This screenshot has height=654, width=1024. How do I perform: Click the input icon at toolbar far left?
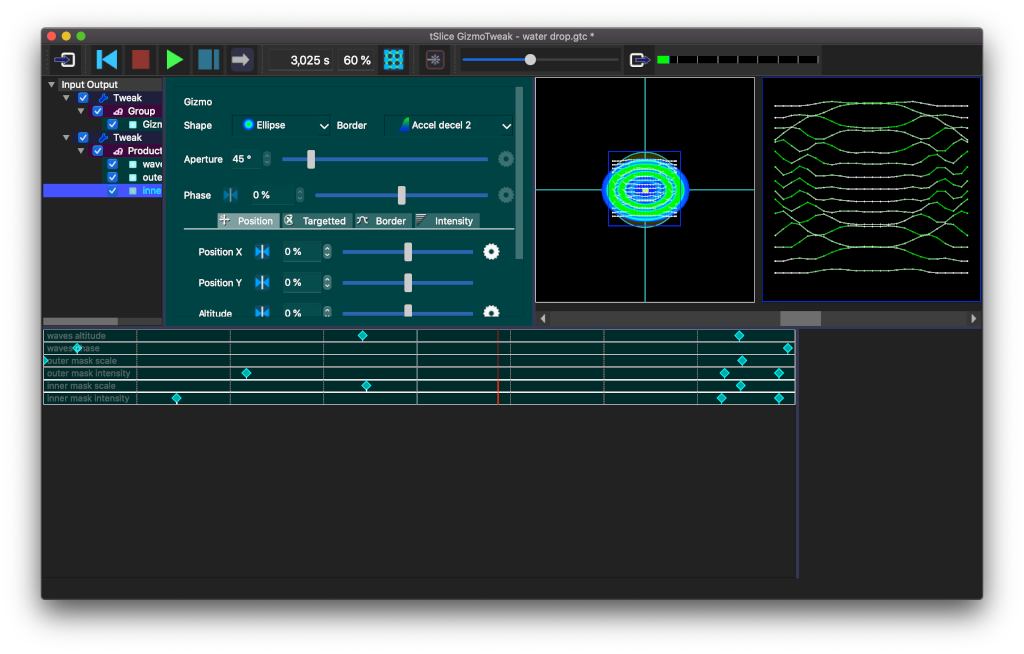(x=66, y=60)
